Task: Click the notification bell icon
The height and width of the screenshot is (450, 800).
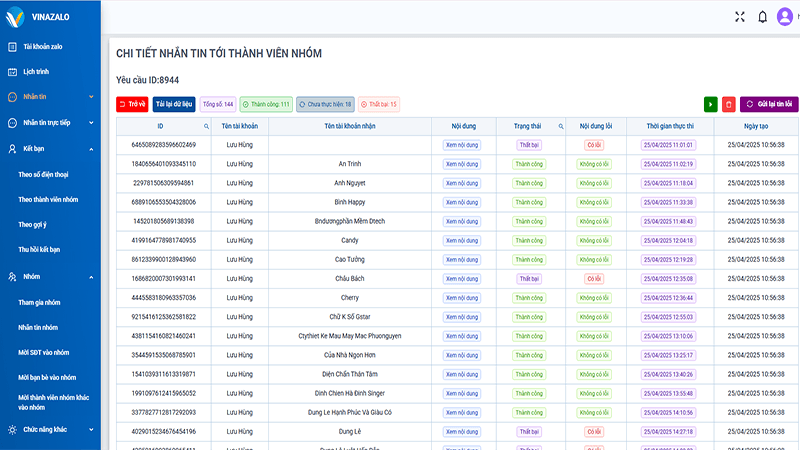Action: coord(762,17)
